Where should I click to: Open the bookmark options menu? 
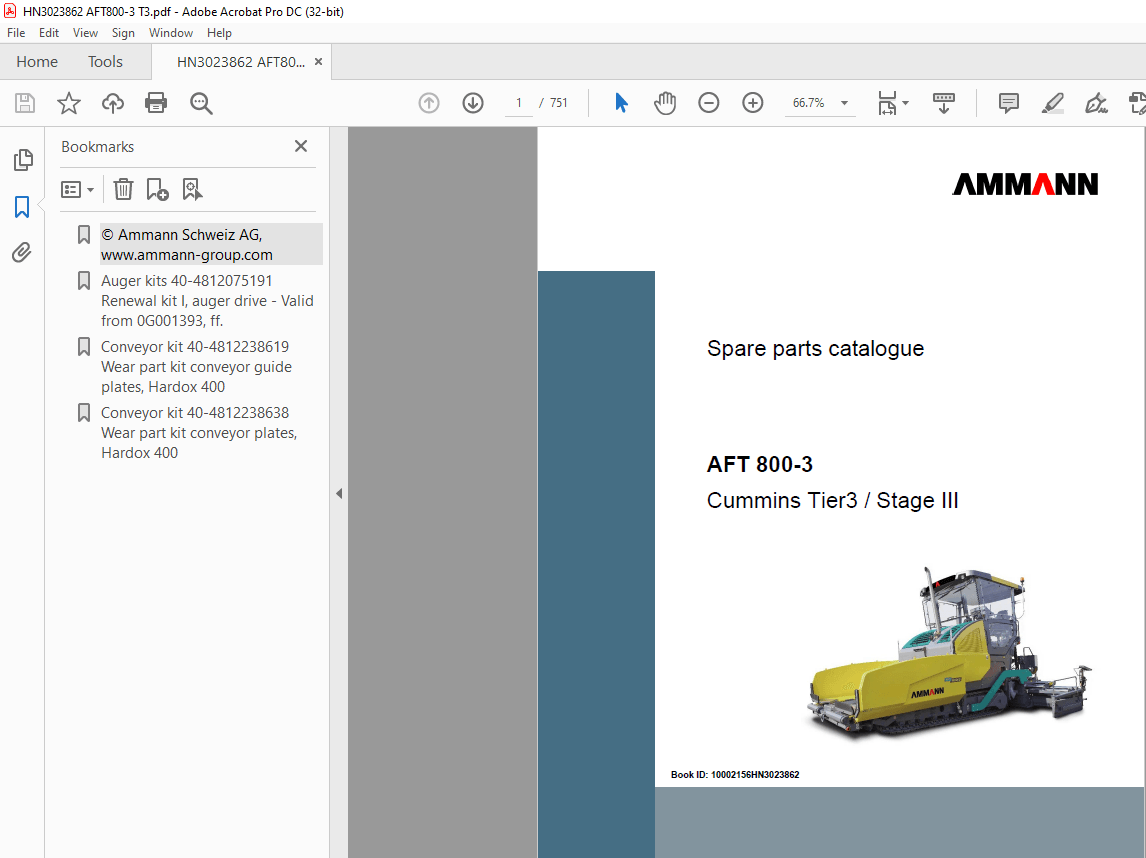coord(77,189)
